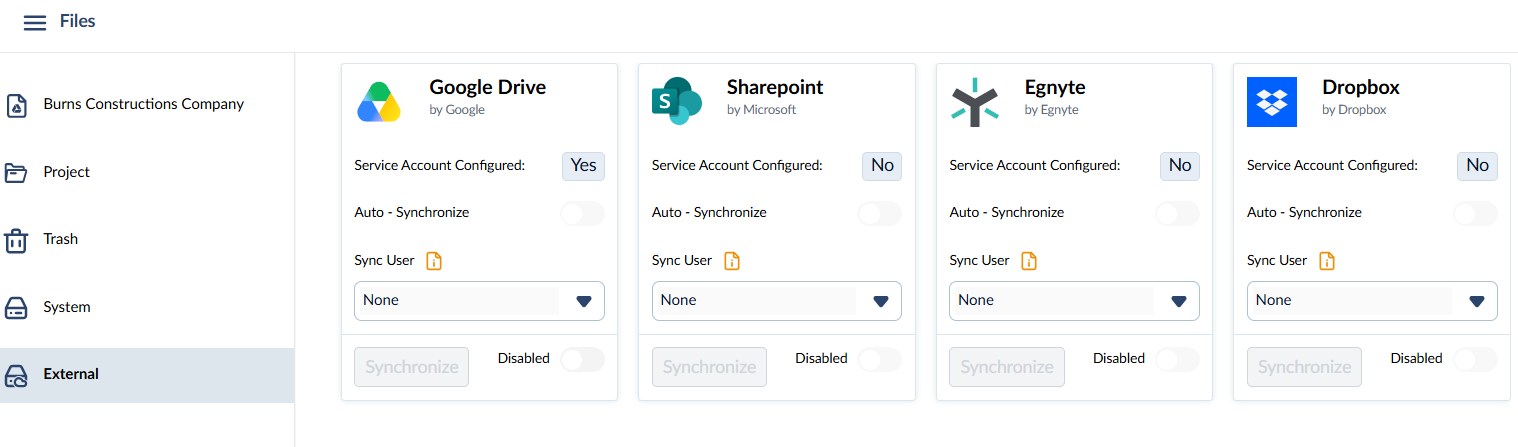Screen dimensions: 1518x447
Task: Click the Trash bin icon in sidebar
Action: (x=16, y=240)
